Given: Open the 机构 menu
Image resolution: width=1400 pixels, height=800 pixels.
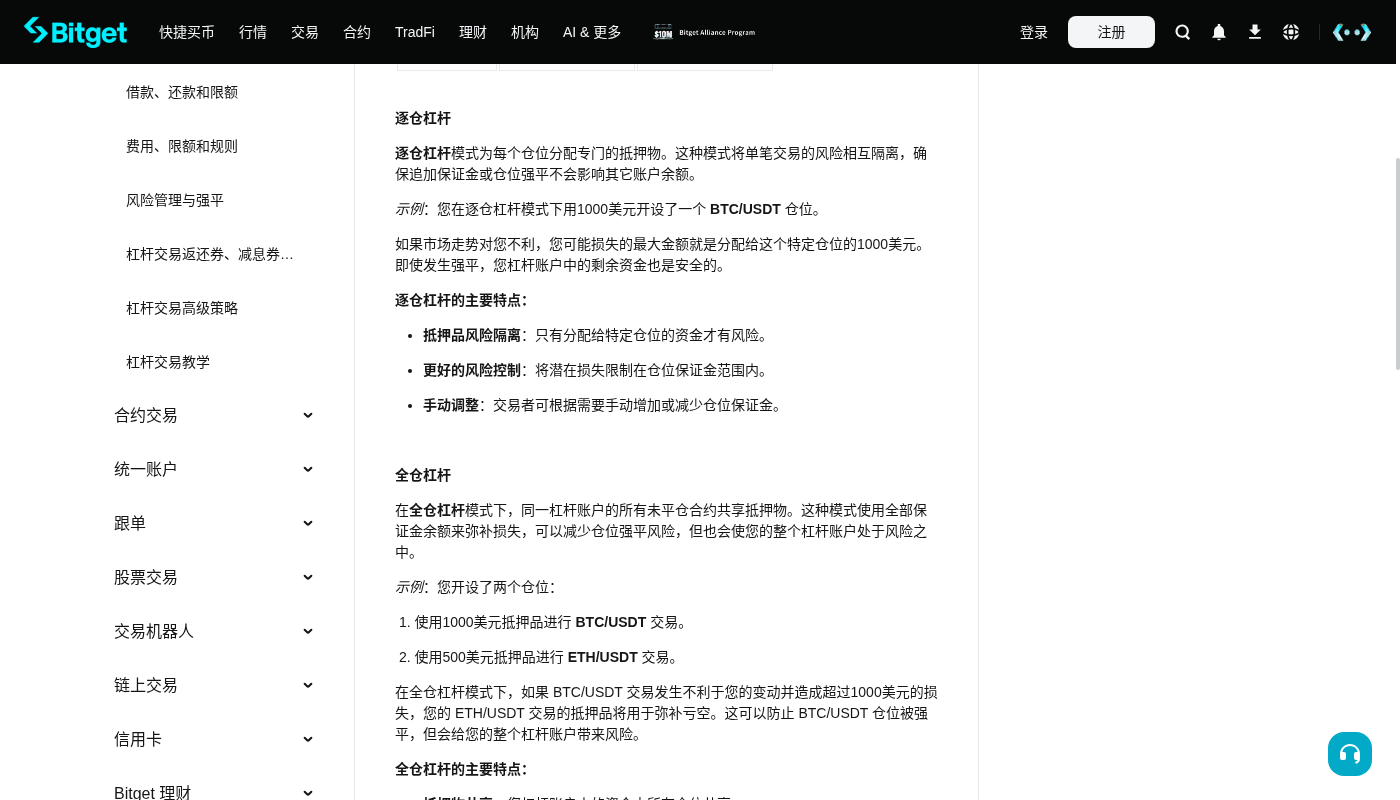Looking at the screenshot, I should coord(525,32).
